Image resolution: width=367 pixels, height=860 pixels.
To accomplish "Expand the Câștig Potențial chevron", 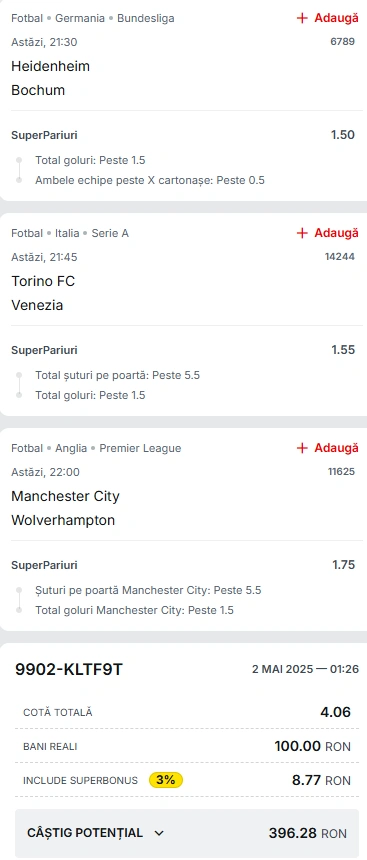I will (159, 833).
